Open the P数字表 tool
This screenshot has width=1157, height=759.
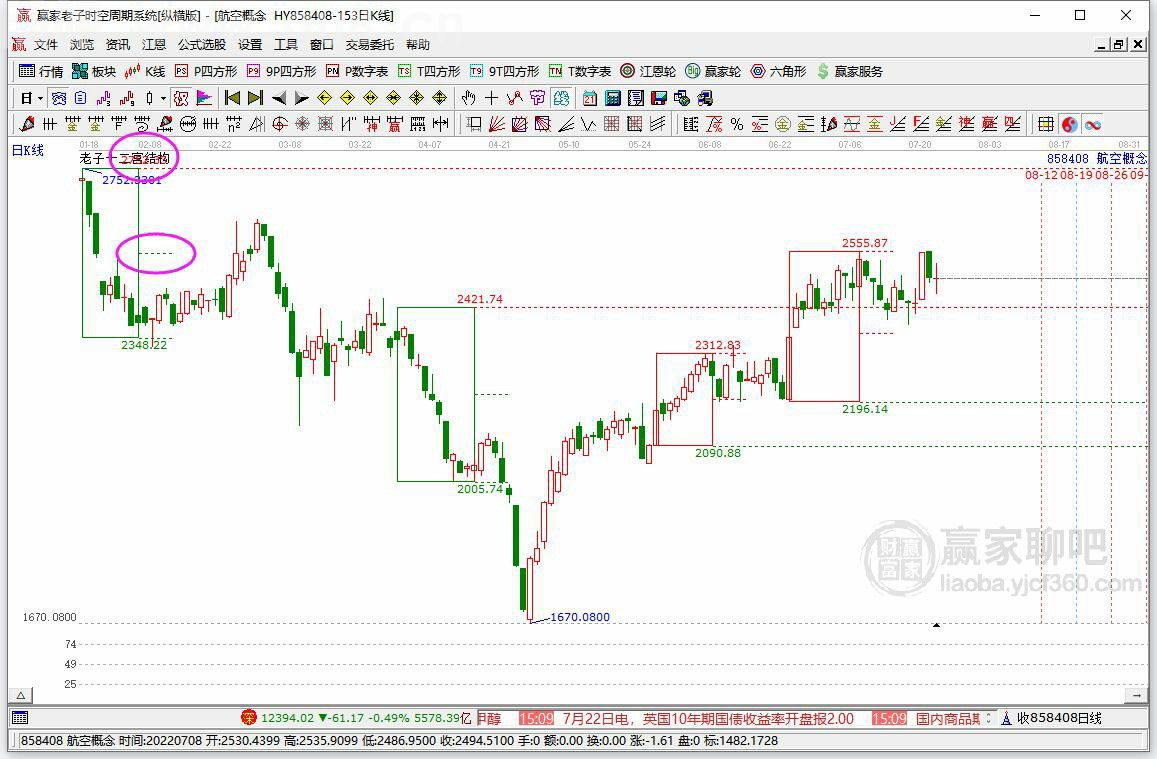[357, 71]
